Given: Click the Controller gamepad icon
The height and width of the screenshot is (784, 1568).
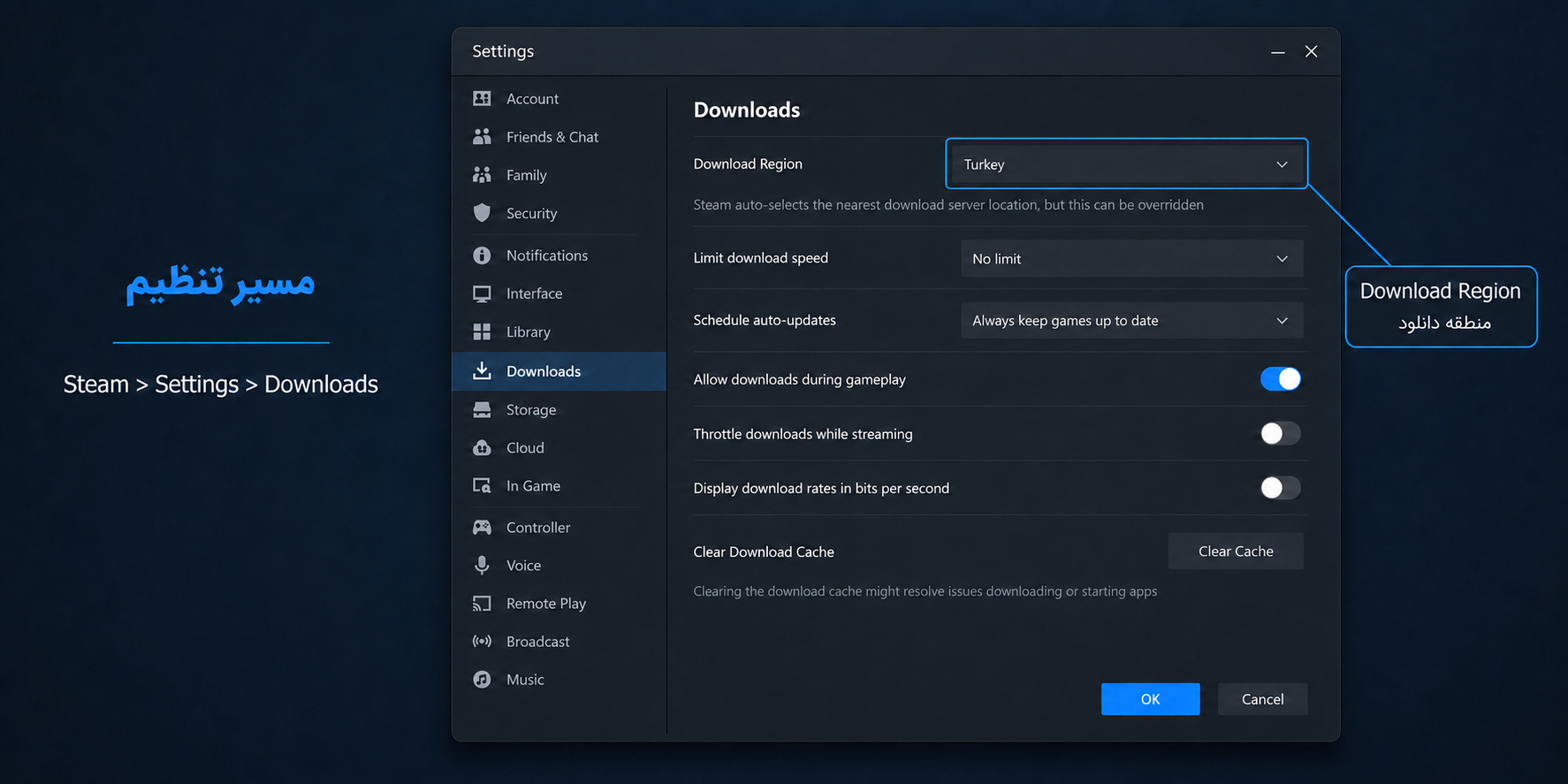Looking at the screenshot, I should pyautogui.click(x=482, y=527).
